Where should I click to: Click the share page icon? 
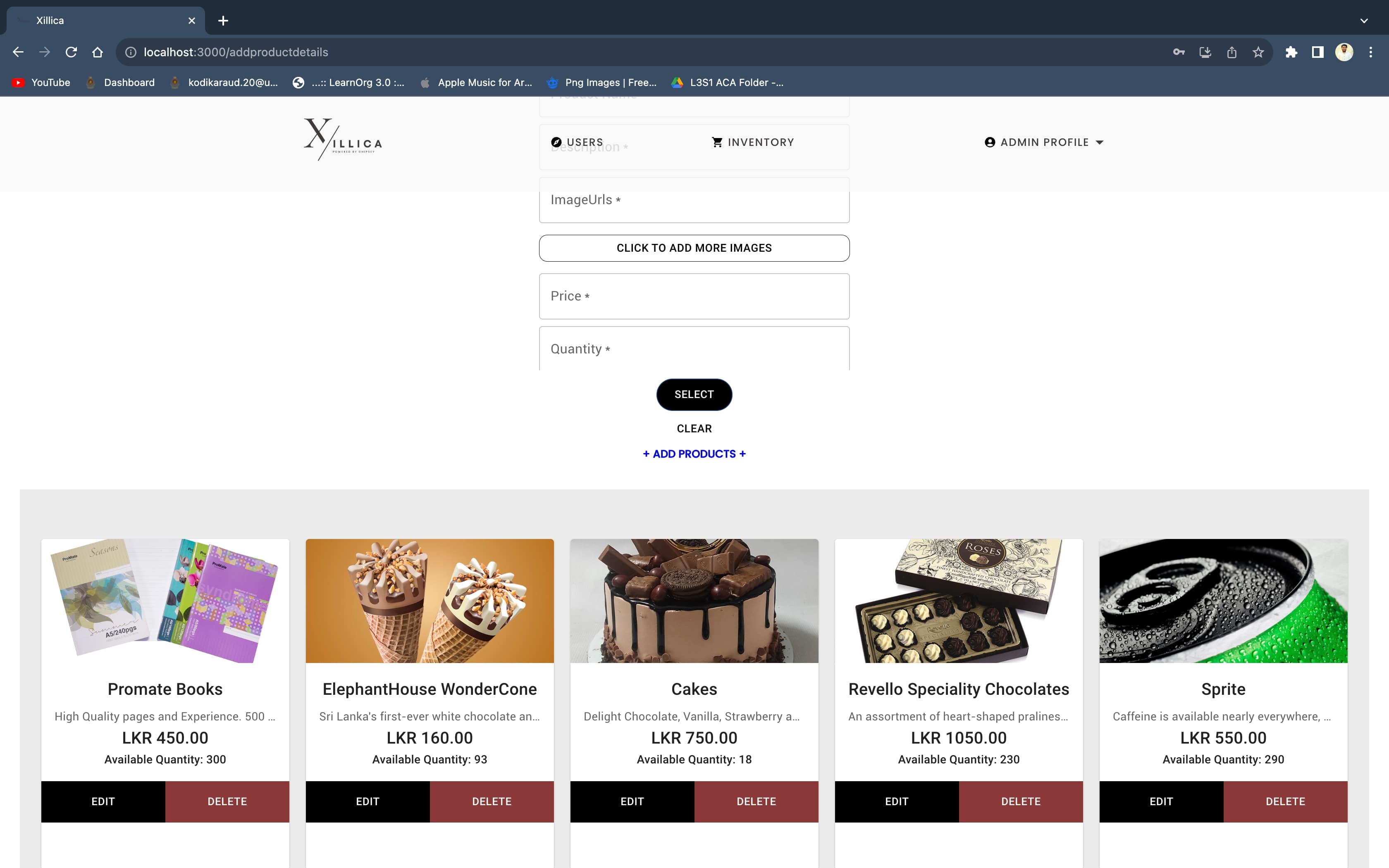click(x=1232, y=52)
